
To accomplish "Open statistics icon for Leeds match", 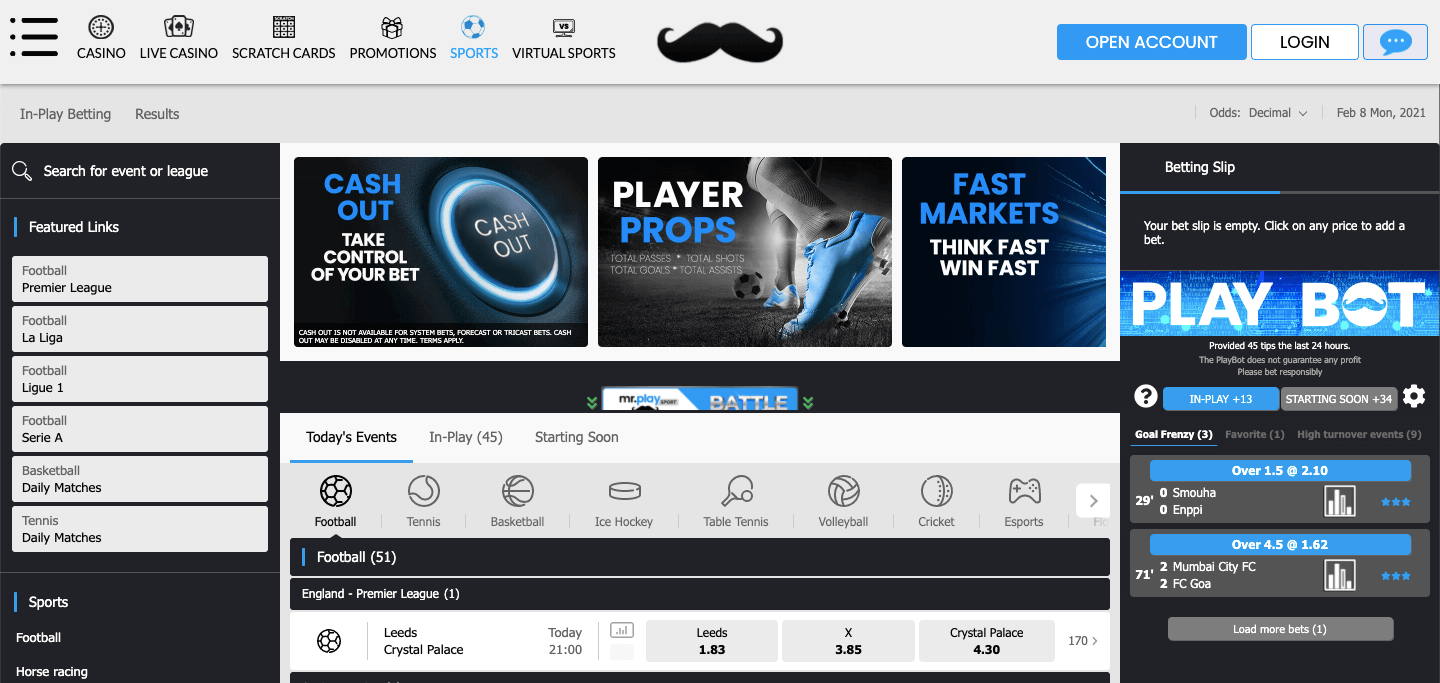I will click(622, 630).
